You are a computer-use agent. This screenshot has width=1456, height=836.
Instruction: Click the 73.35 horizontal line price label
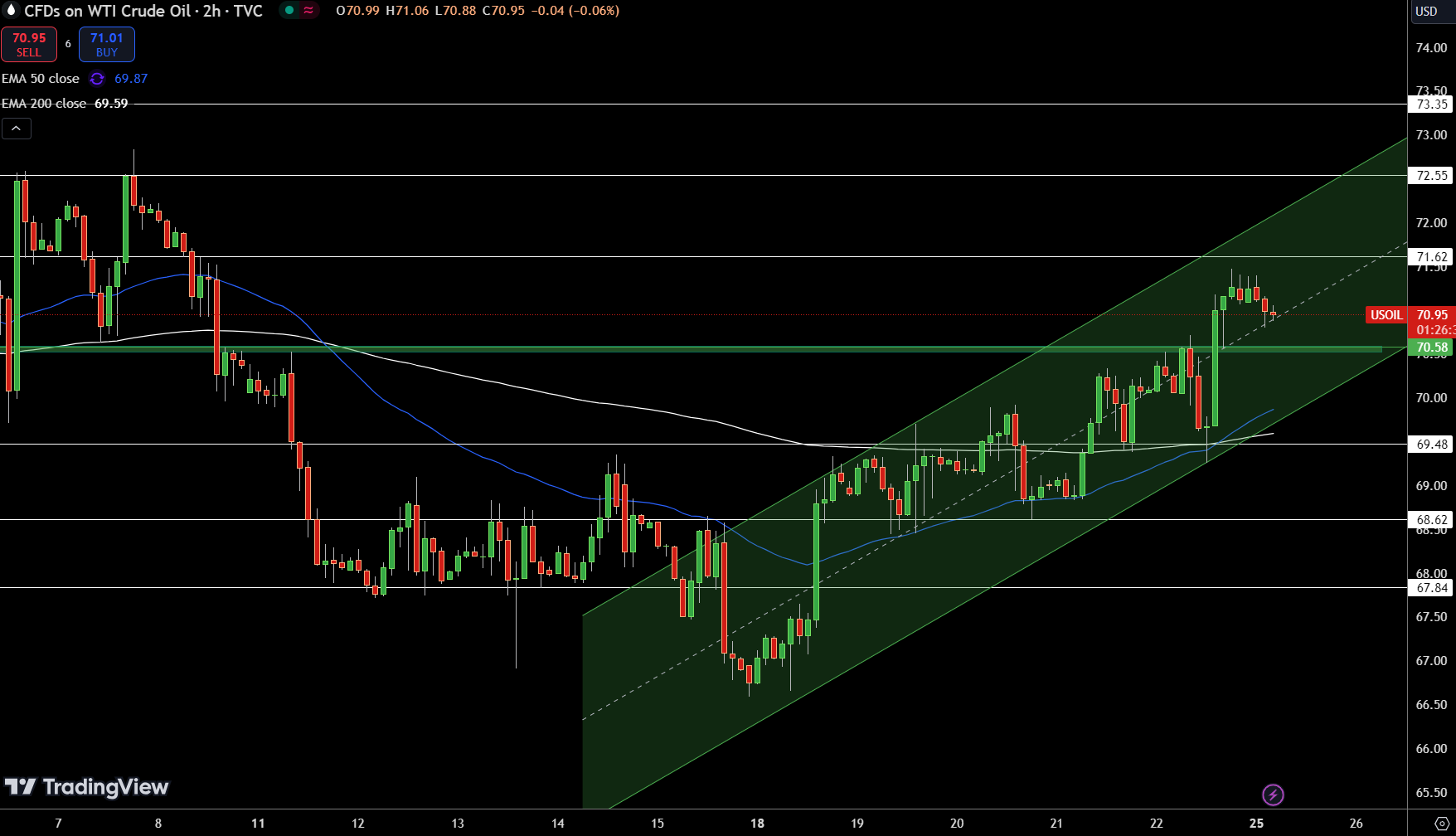click(x=1432, y=104)
